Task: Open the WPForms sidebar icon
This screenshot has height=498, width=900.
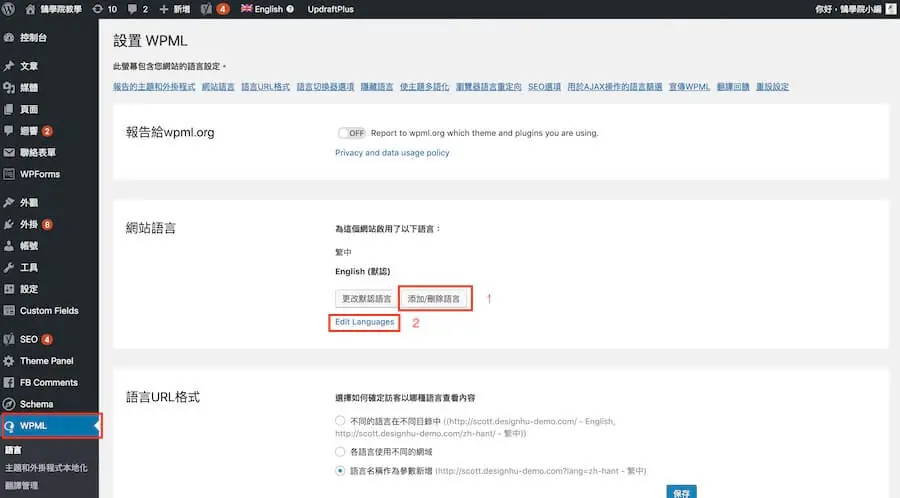Action: 9,174
